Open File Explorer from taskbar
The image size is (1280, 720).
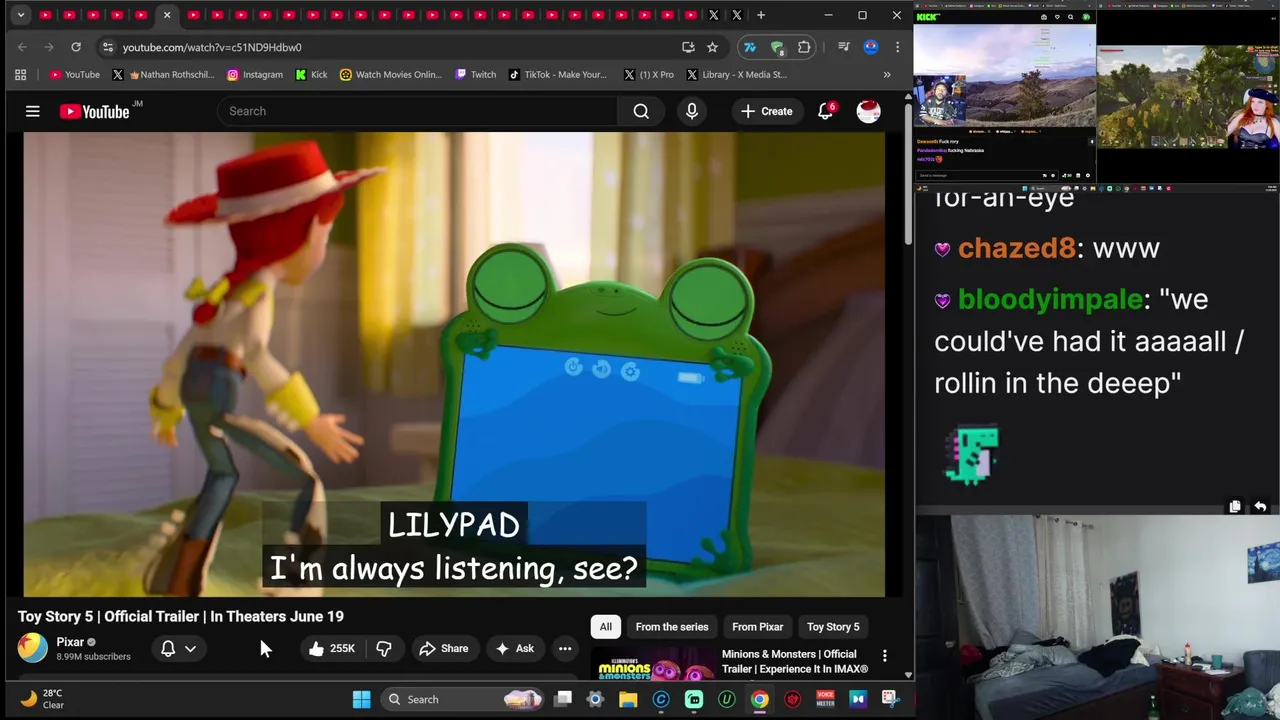click(x=628, y=699)
